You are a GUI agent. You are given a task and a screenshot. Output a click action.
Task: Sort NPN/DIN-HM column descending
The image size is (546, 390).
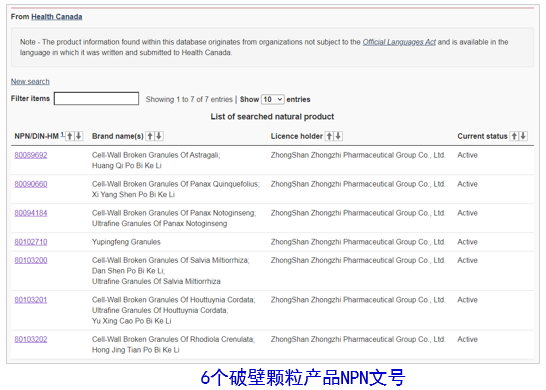79,136
